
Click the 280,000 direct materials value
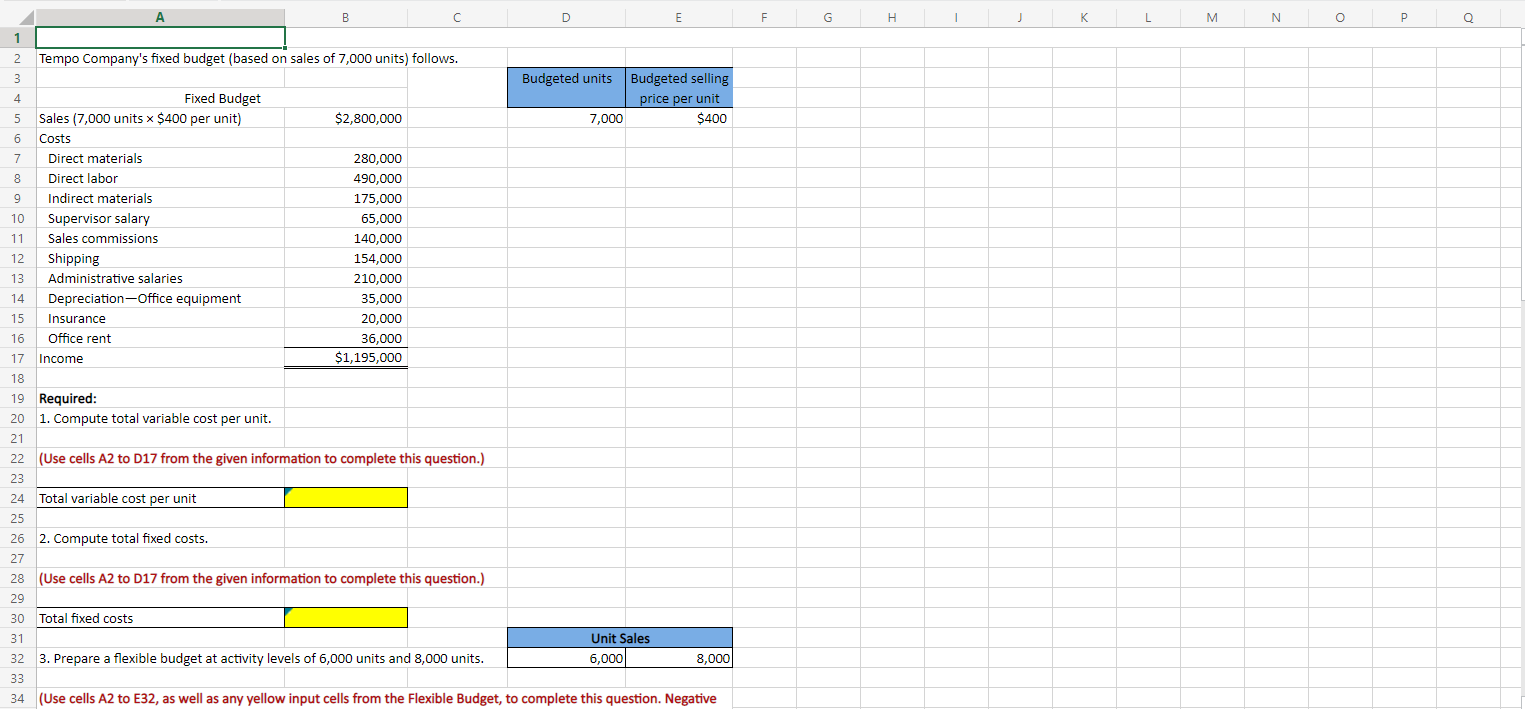pos(378,158)
